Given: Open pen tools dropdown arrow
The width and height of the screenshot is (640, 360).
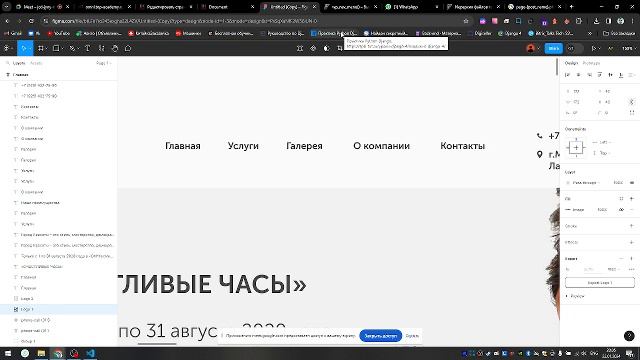Looking at the screenshot, I should 78,49.
